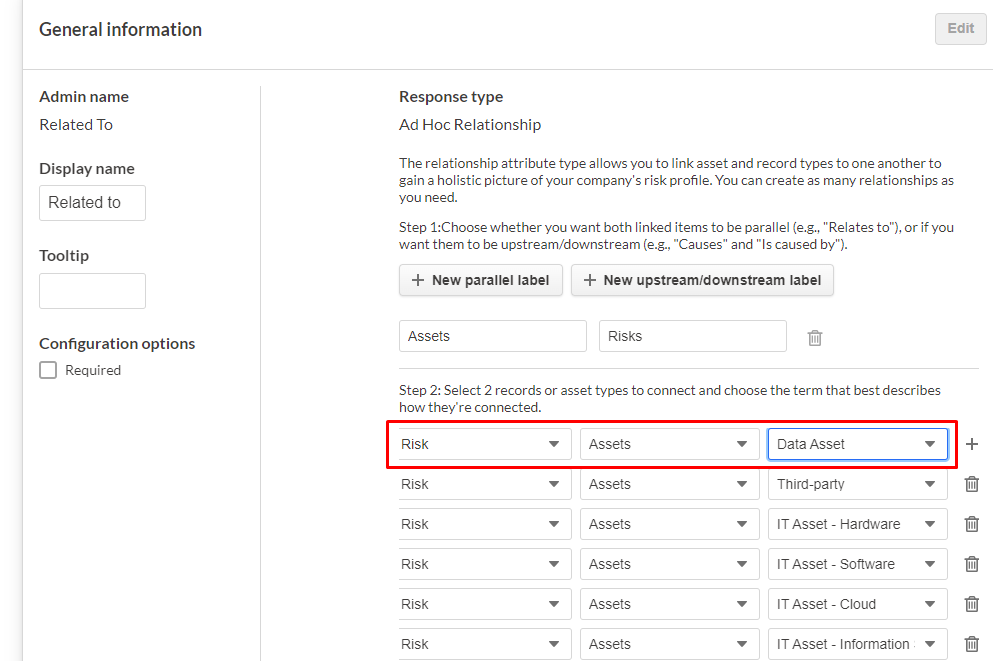Click the Assets label text field
This screenshot has width=993, height=661.
(493, 336)
